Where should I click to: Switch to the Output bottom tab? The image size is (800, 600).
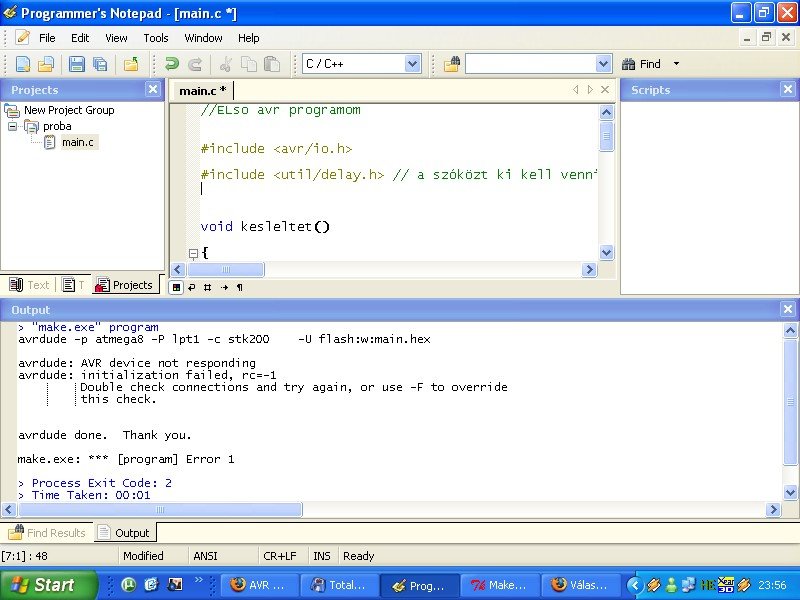click(125, 533)
